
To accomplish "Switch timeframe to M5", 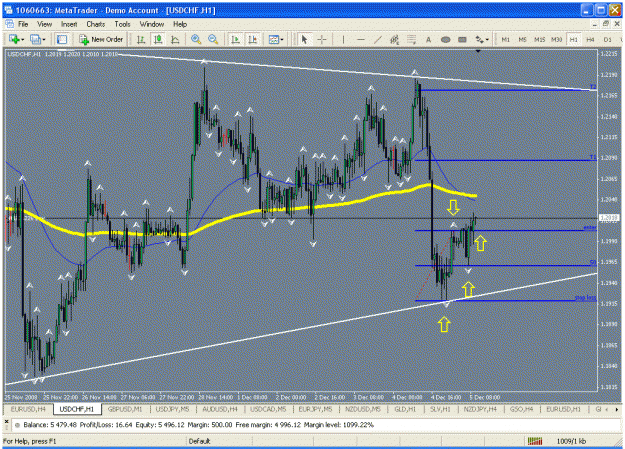I will [522, 39].
